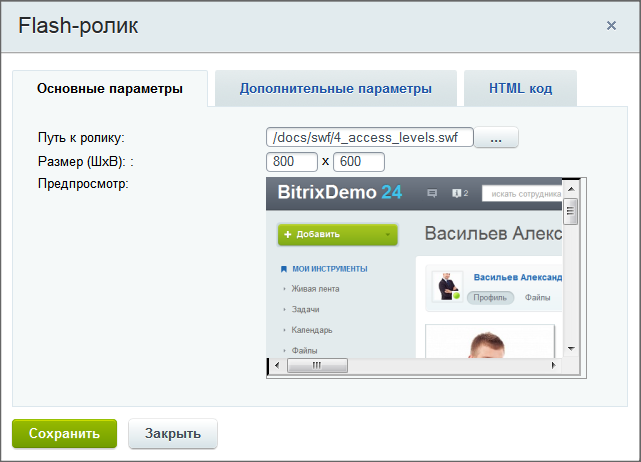
Task: Click the green Добавить button in the preview
Action: point(338,234)
